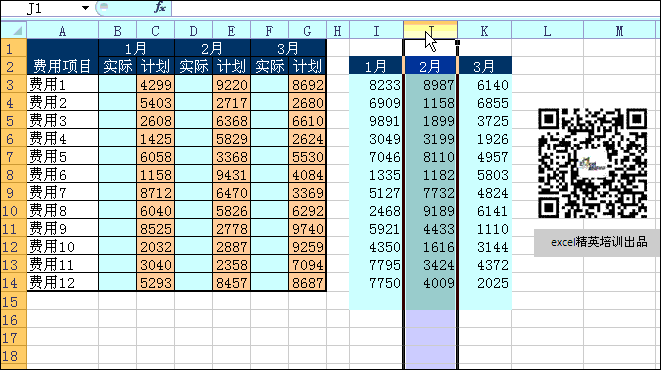Select column I header
This screenshot has width=661, height=370.
376,31
